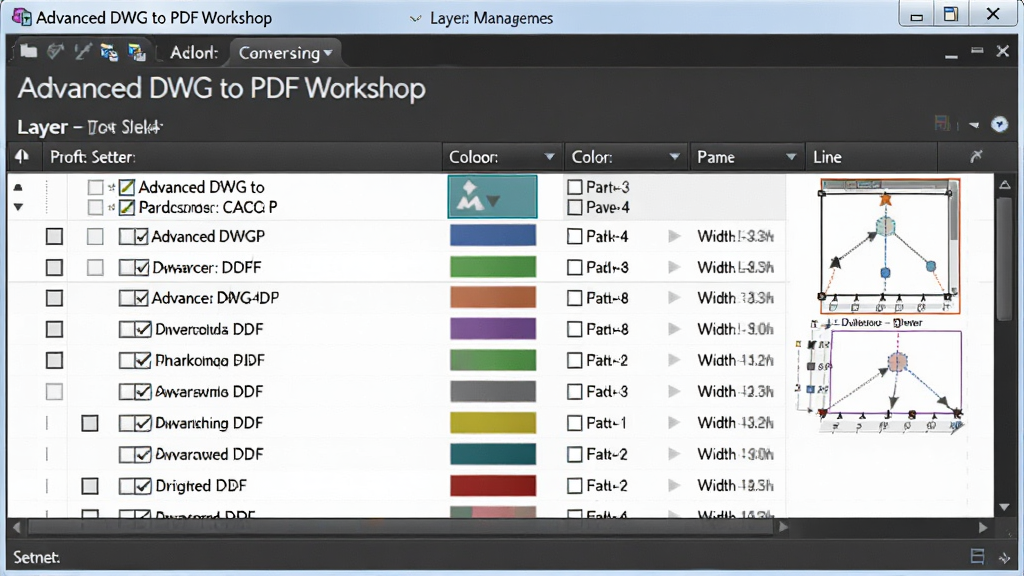This screenshot has width=1024, height=576.
Task: Toggle the checked box beside Pardcsnrosr: CACC P
Action: click(127, 208)
